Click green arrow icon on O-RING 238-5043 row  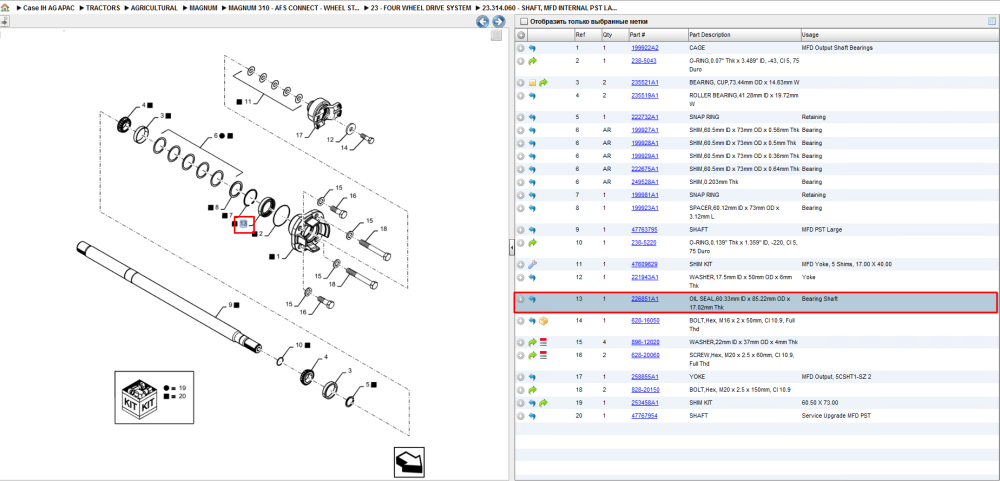[533, 61]
